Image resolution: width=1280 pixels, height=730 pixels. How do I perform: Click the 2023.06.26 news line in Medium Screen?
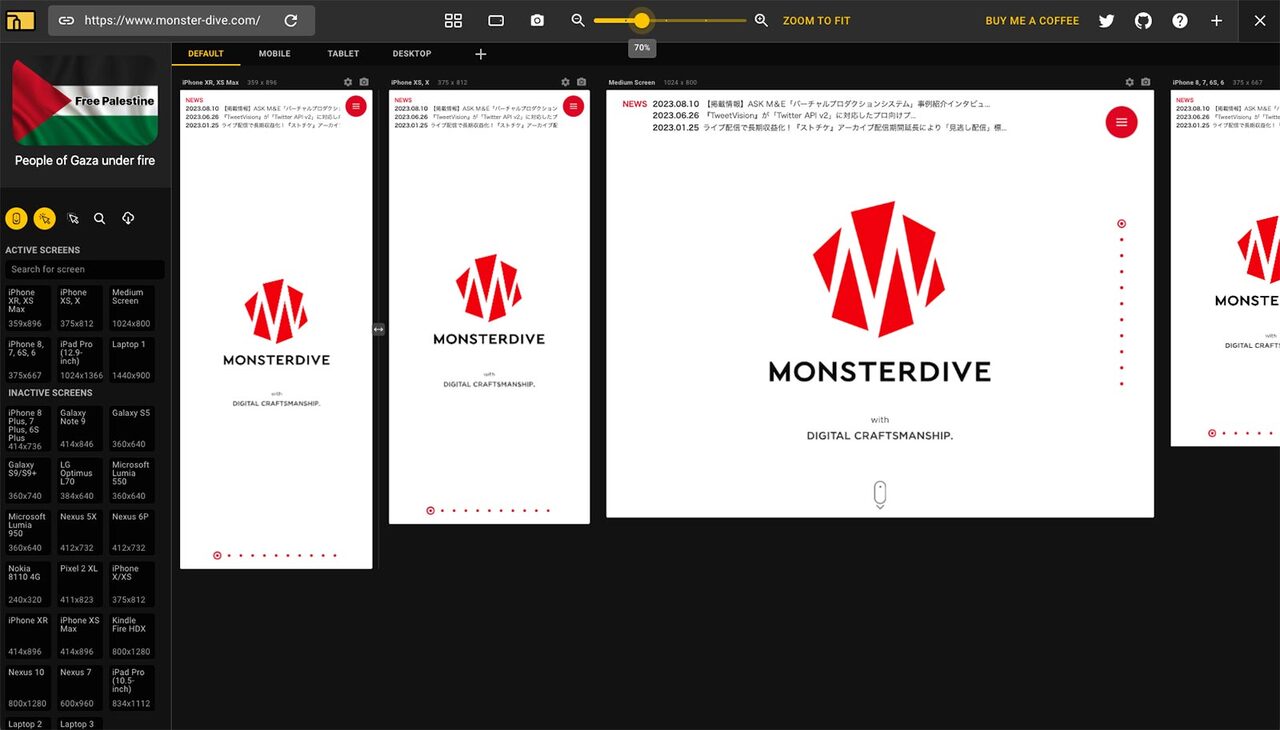click(784, 116)
